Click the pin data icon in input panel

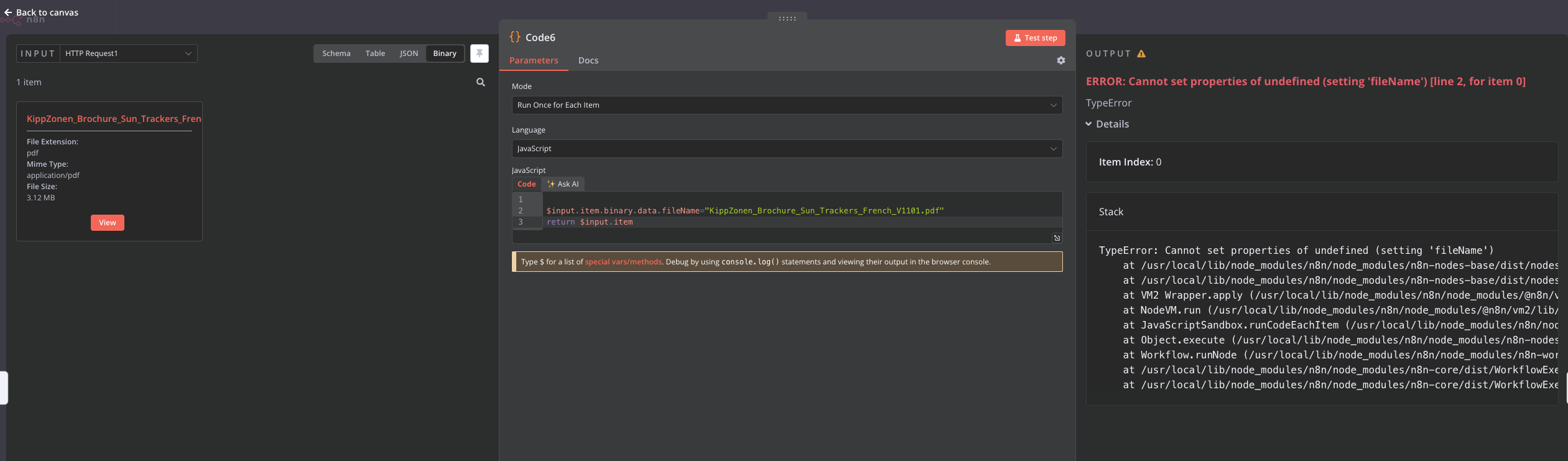[x=479, y=54]
